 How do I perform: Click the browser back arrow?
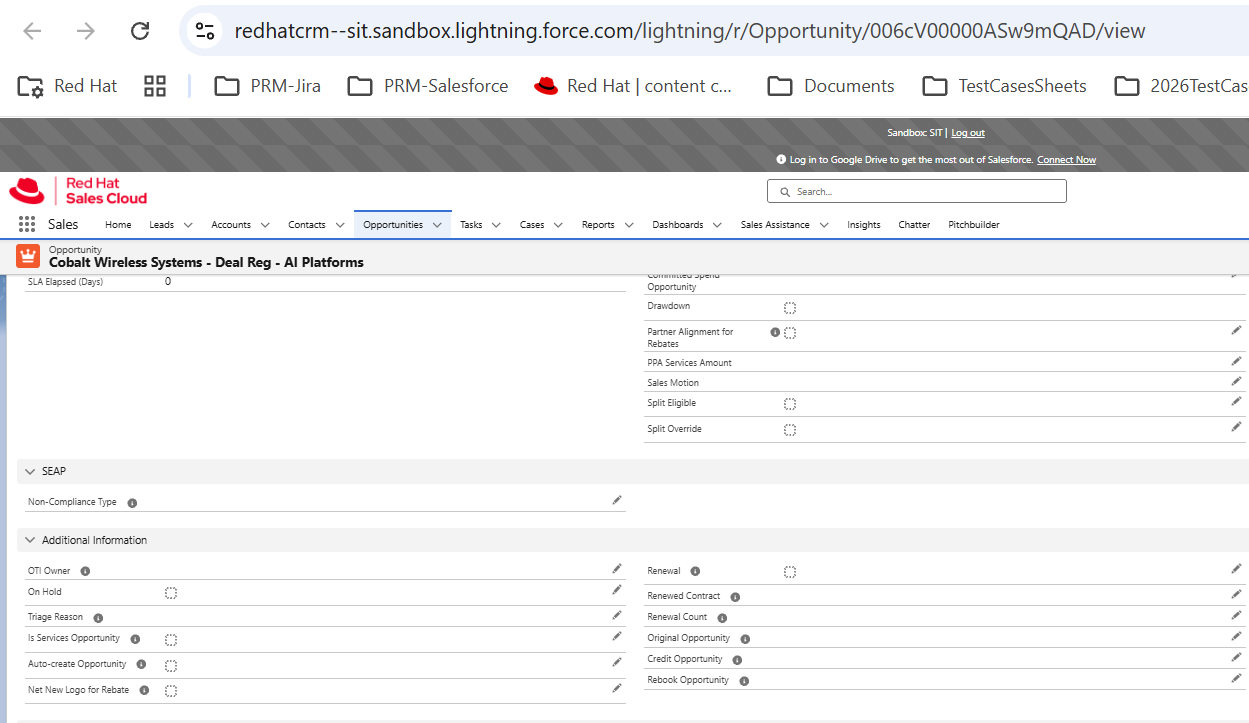point(32,31)
